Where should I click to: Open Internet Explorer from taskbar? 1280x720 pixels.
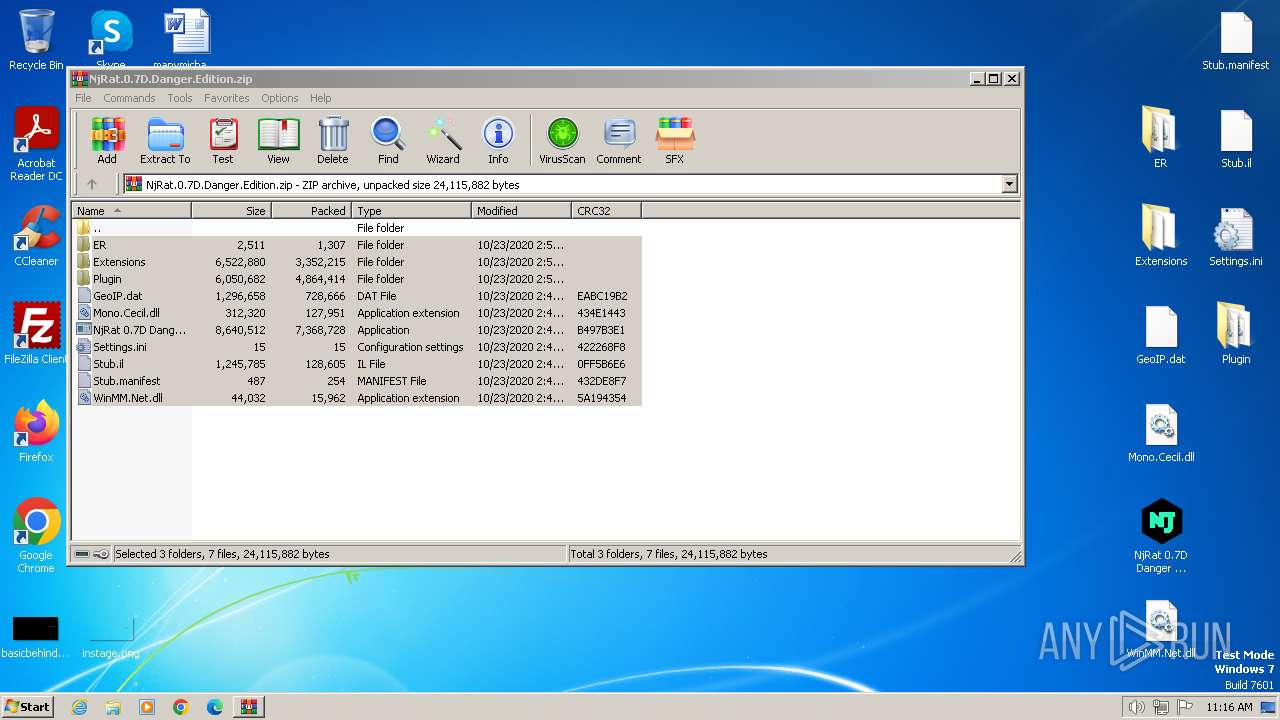79,707
